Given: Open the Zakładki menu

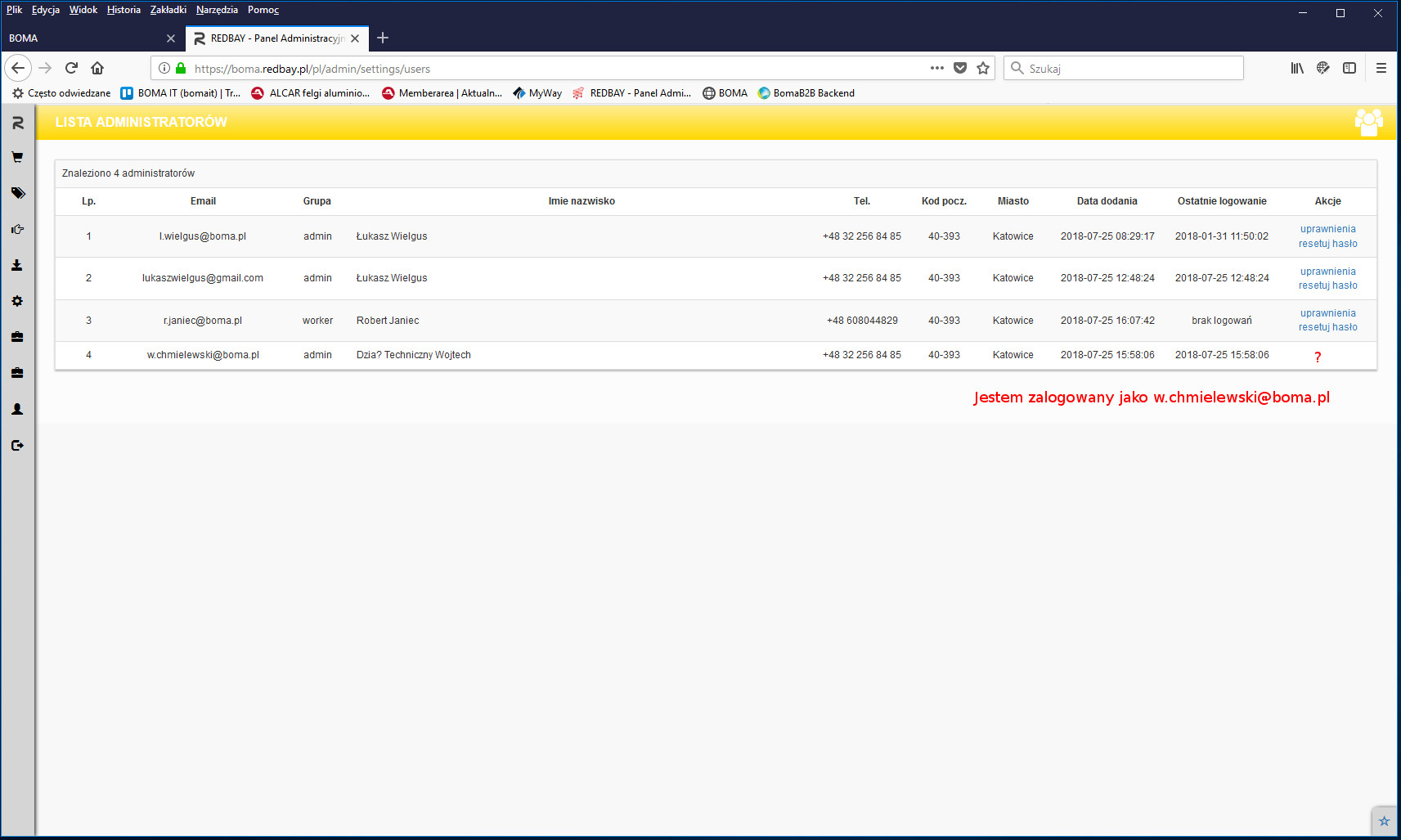Looking at the screenshot, I should pos(168,10).
